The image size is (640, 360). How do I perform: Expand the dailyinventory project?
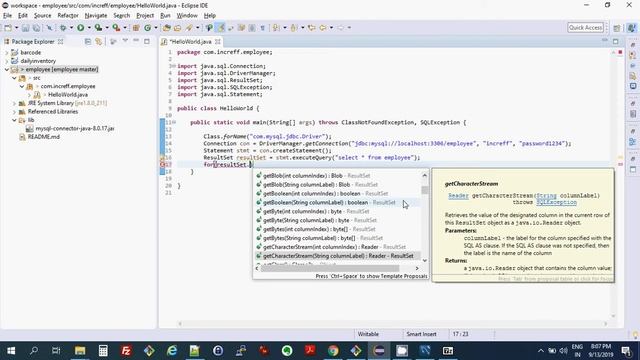coord(7,61)
